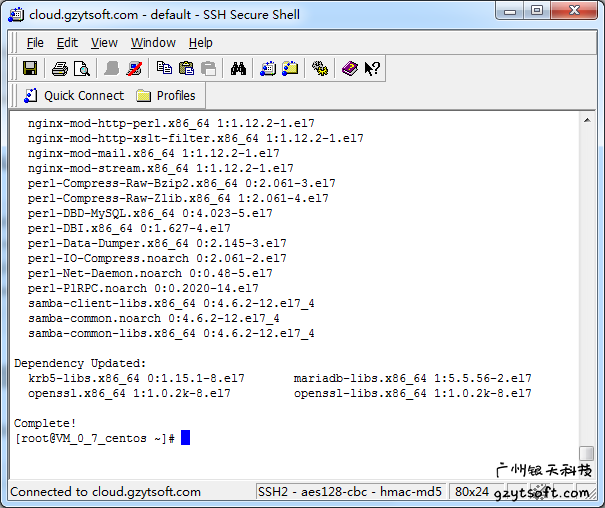Open a New Terminal Window
Screen dimensions: 605x508
pyautogui.click(x=268, y=69)
